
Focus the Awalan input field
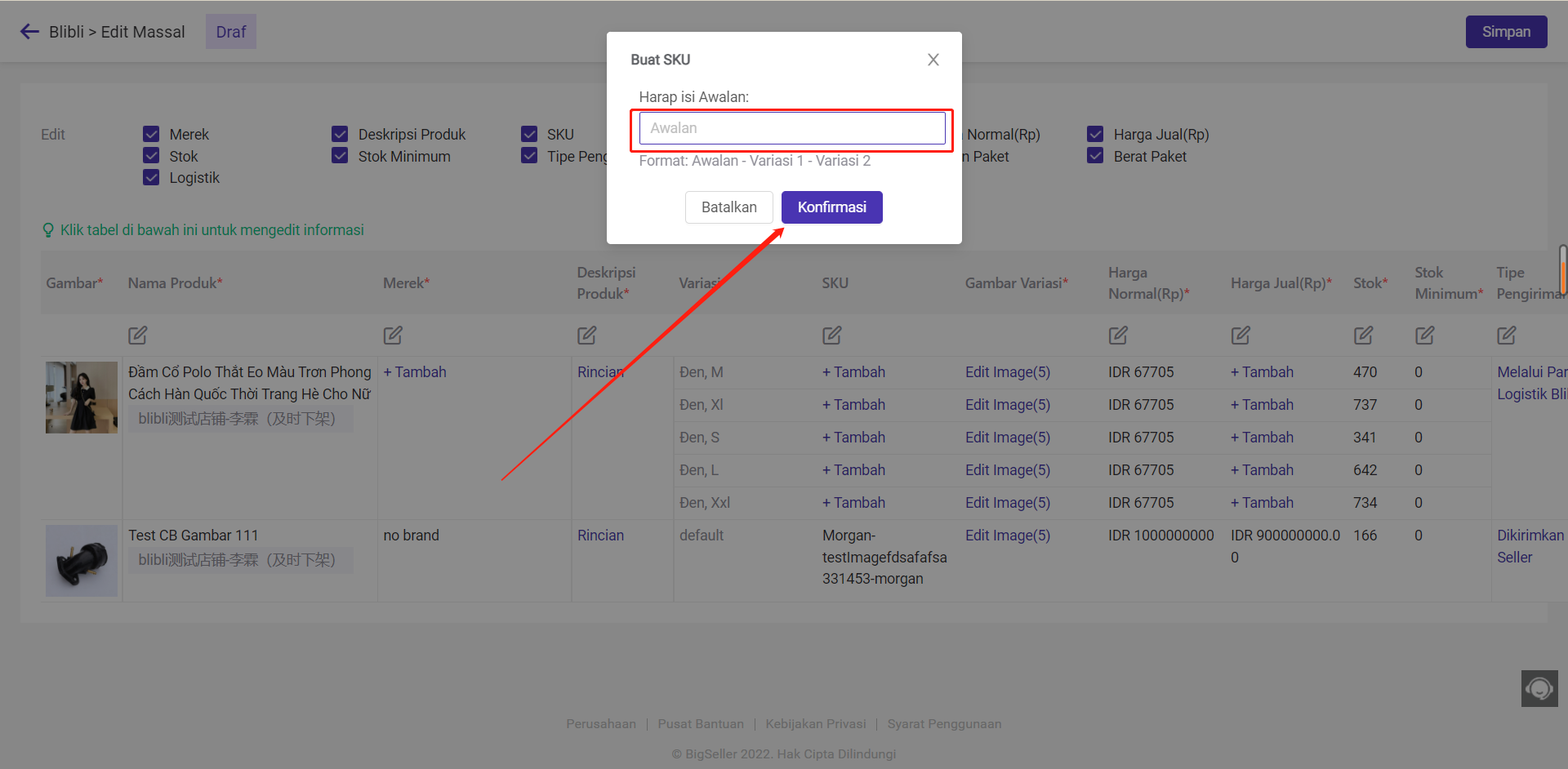tap(791, 128)
